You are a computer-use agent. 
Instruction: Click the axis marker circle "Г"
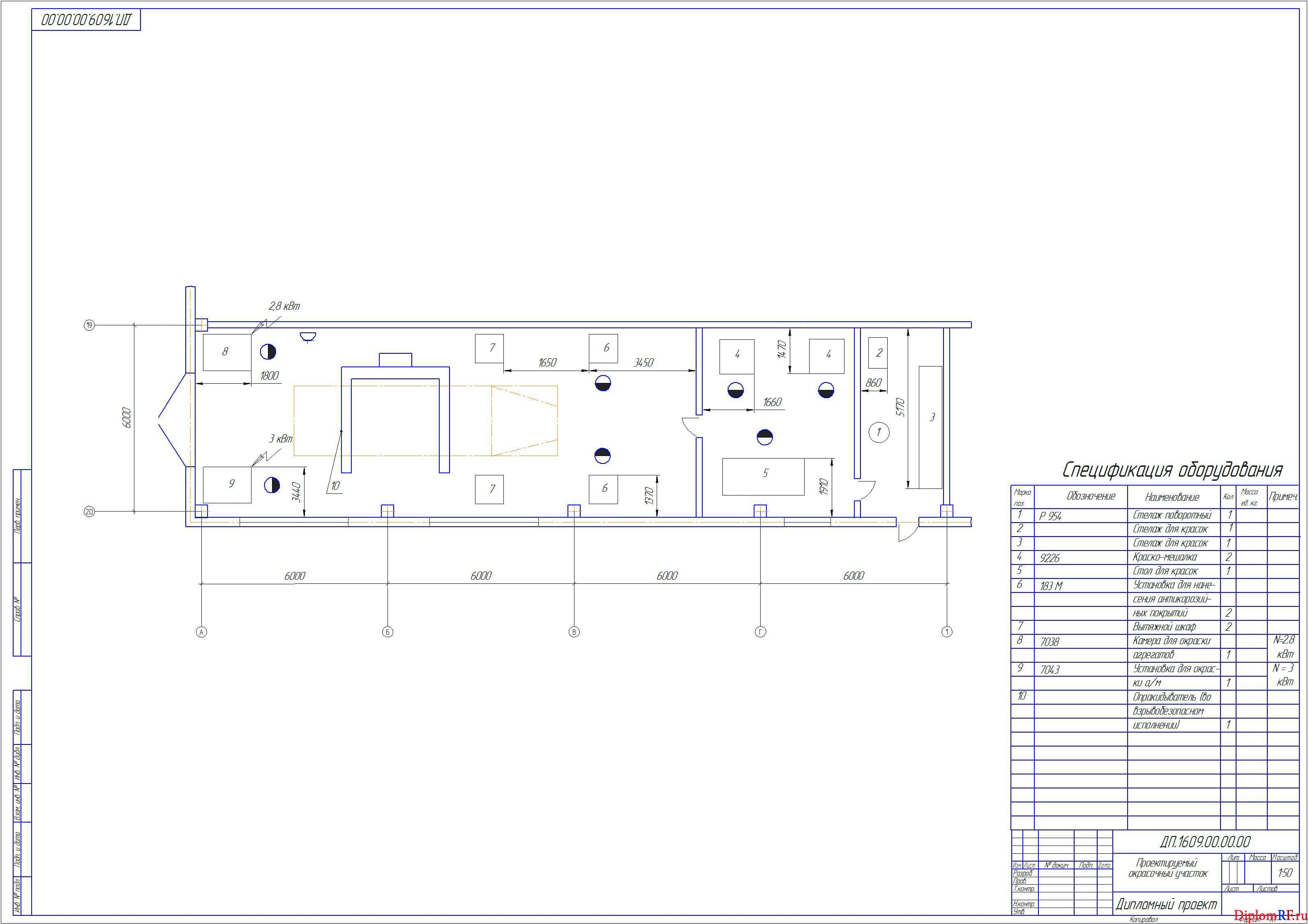pyautogui.click(x=760, y=632)
